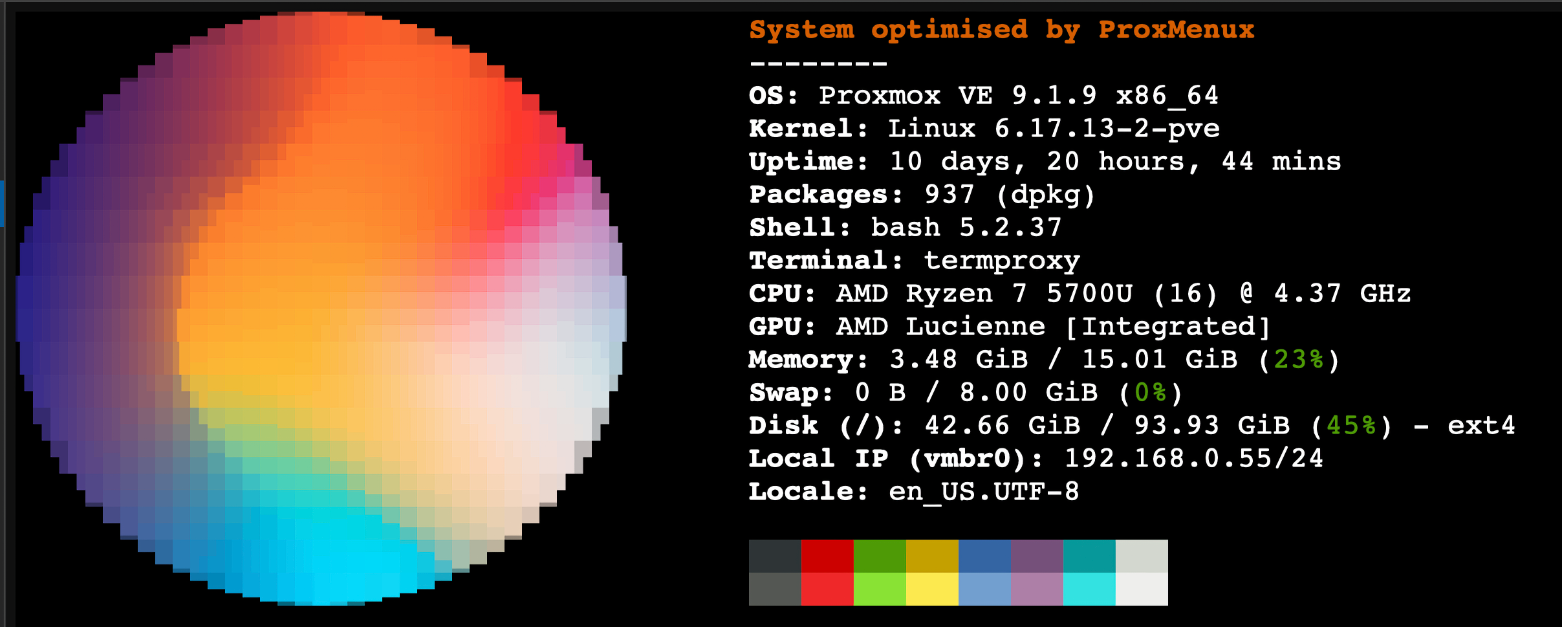1562x627 pixels.
Task: Click the bright cyan swatch in bottom row
Action: (x=1089, y=589)
